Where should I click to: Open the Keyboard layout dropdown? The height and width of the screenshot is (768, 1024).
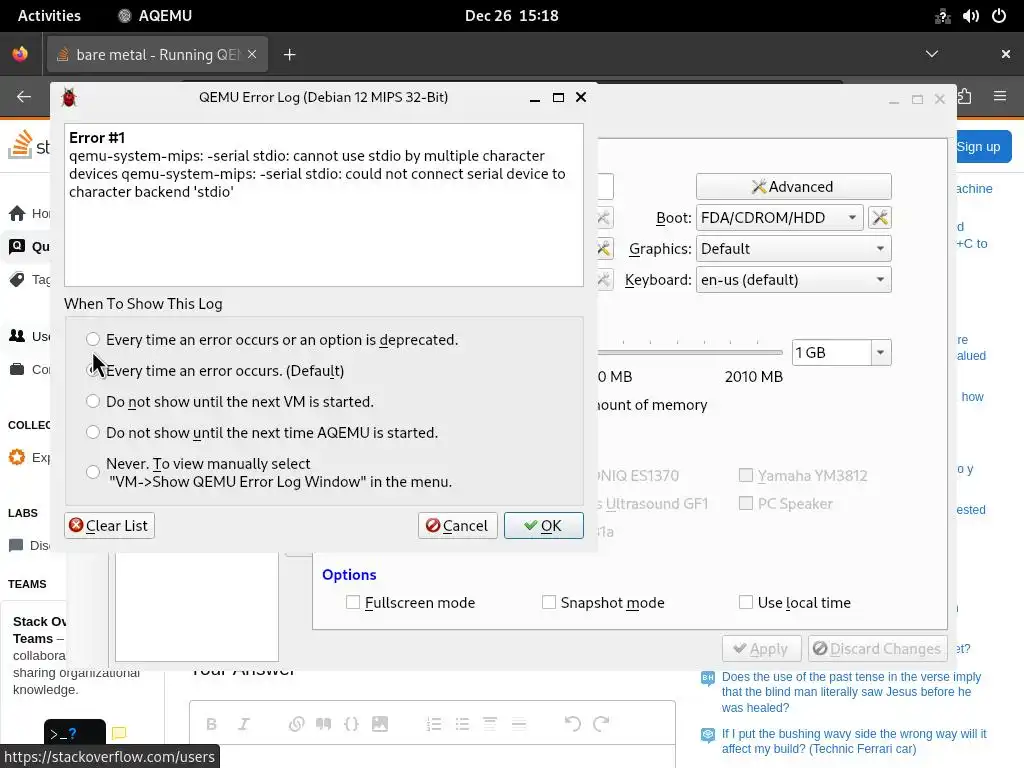(793, 280)
